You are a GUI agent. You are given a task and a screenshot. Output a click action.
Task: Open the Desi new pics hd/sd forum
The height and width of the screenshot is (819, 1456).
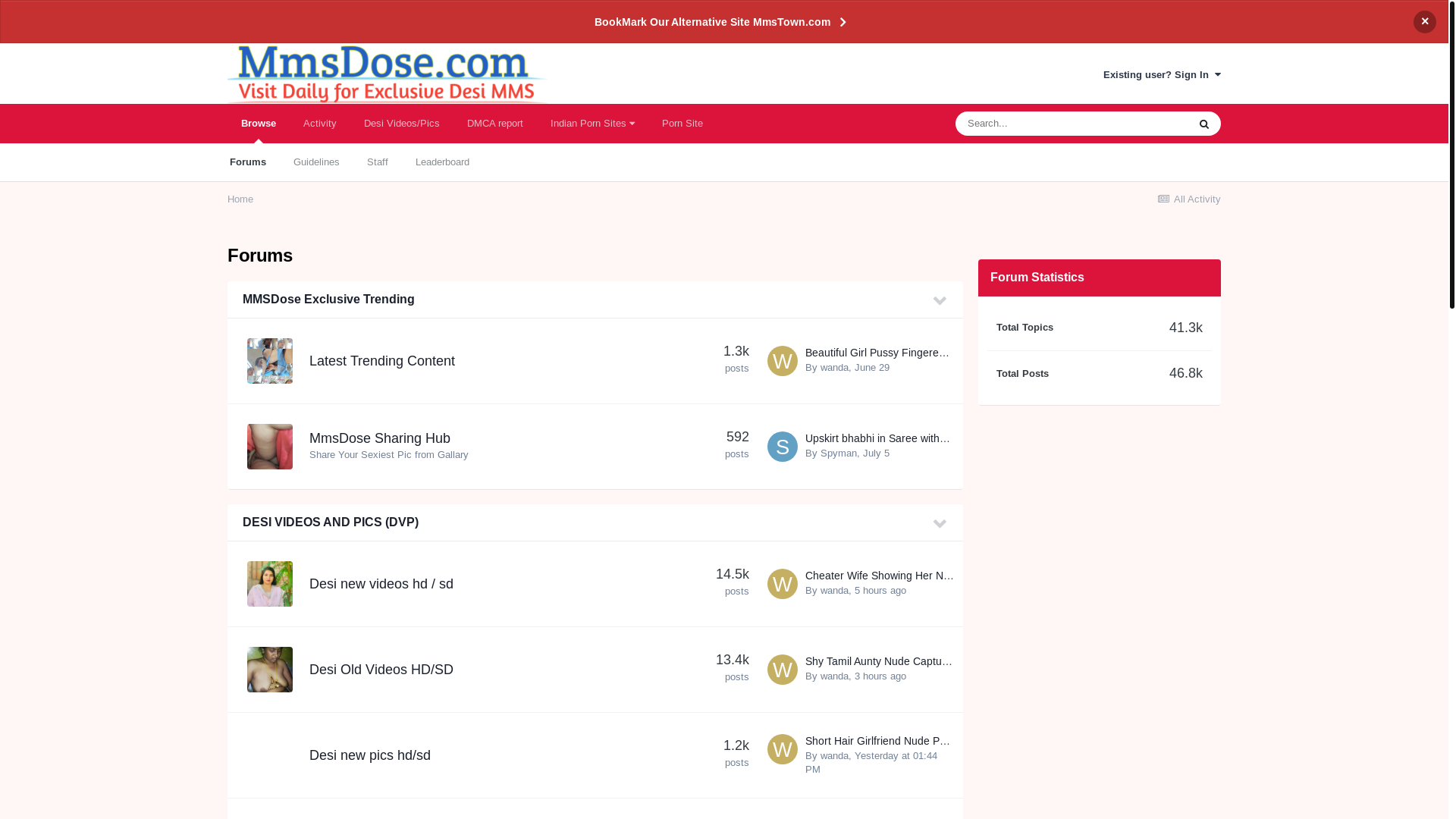point(370,755)
